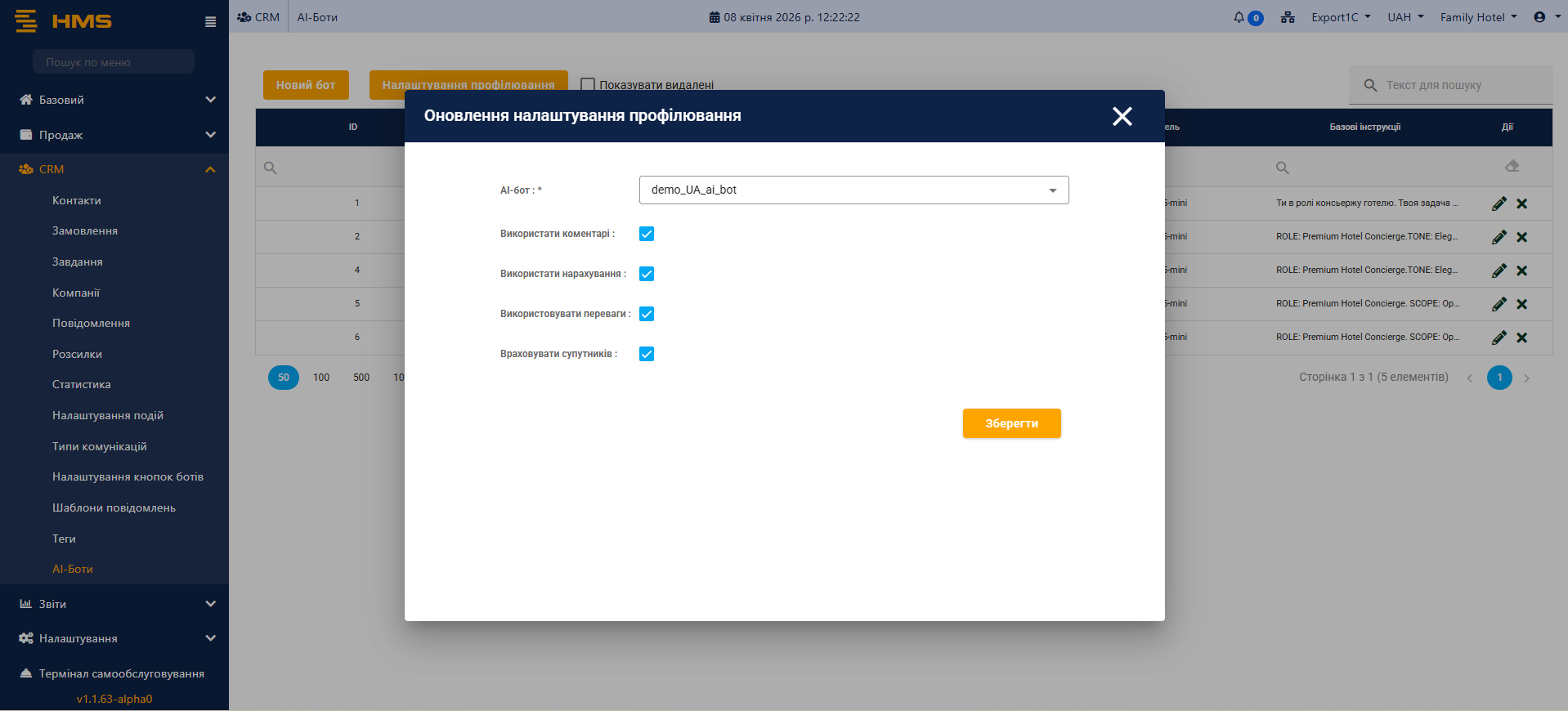Toggle the hamburger menu collapse icon

tap(210, 22)
